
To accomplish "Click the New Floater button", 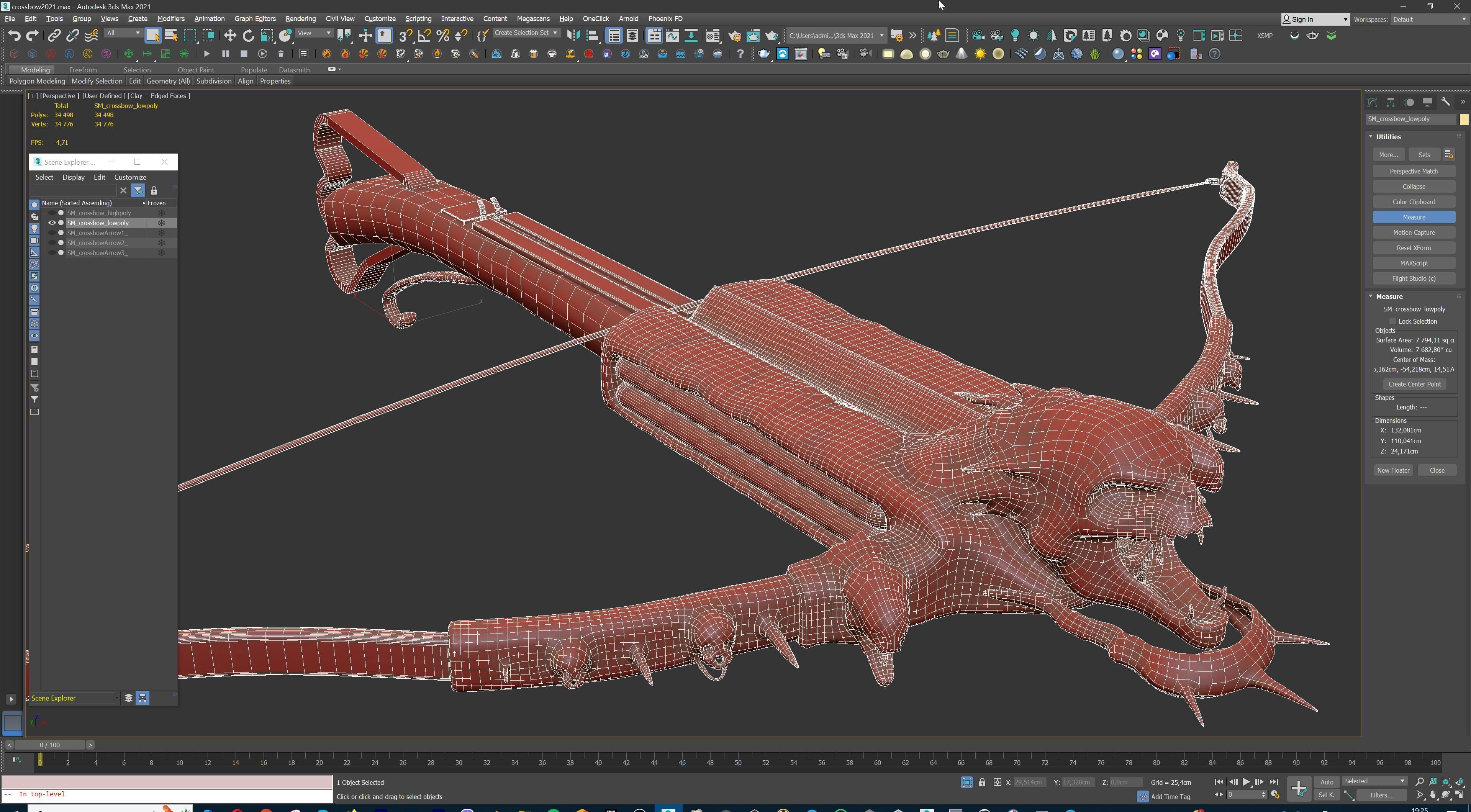I will pyautogui.click(x=1393, y=470).
